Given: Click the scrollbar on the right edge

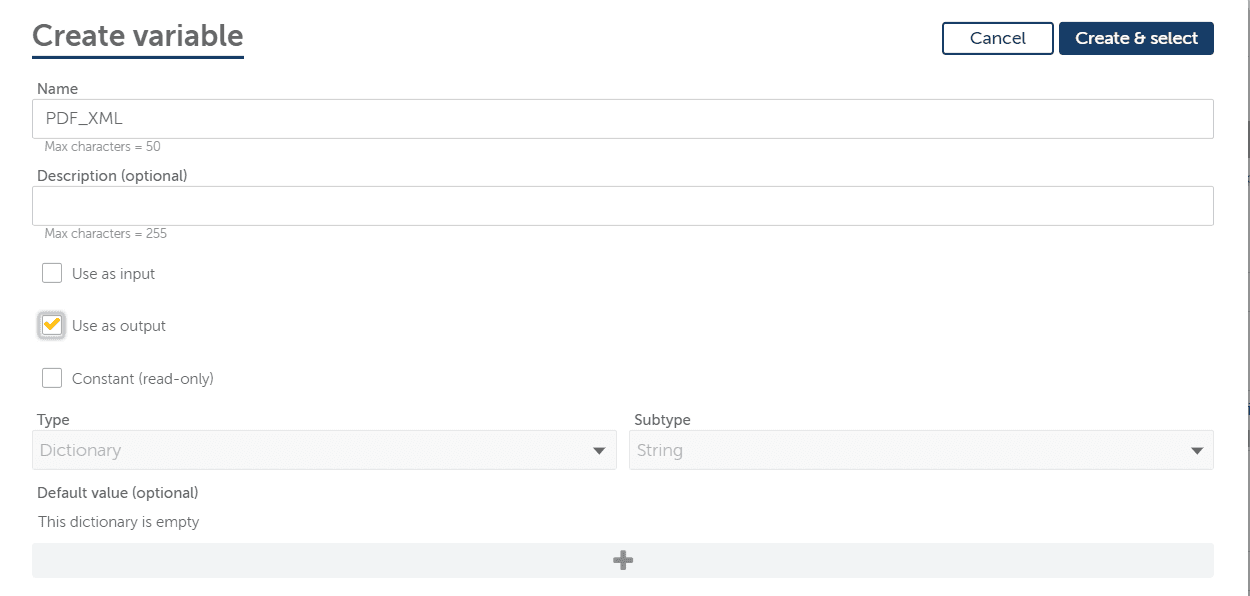Looking at the screenshot, I should 1245,300.
